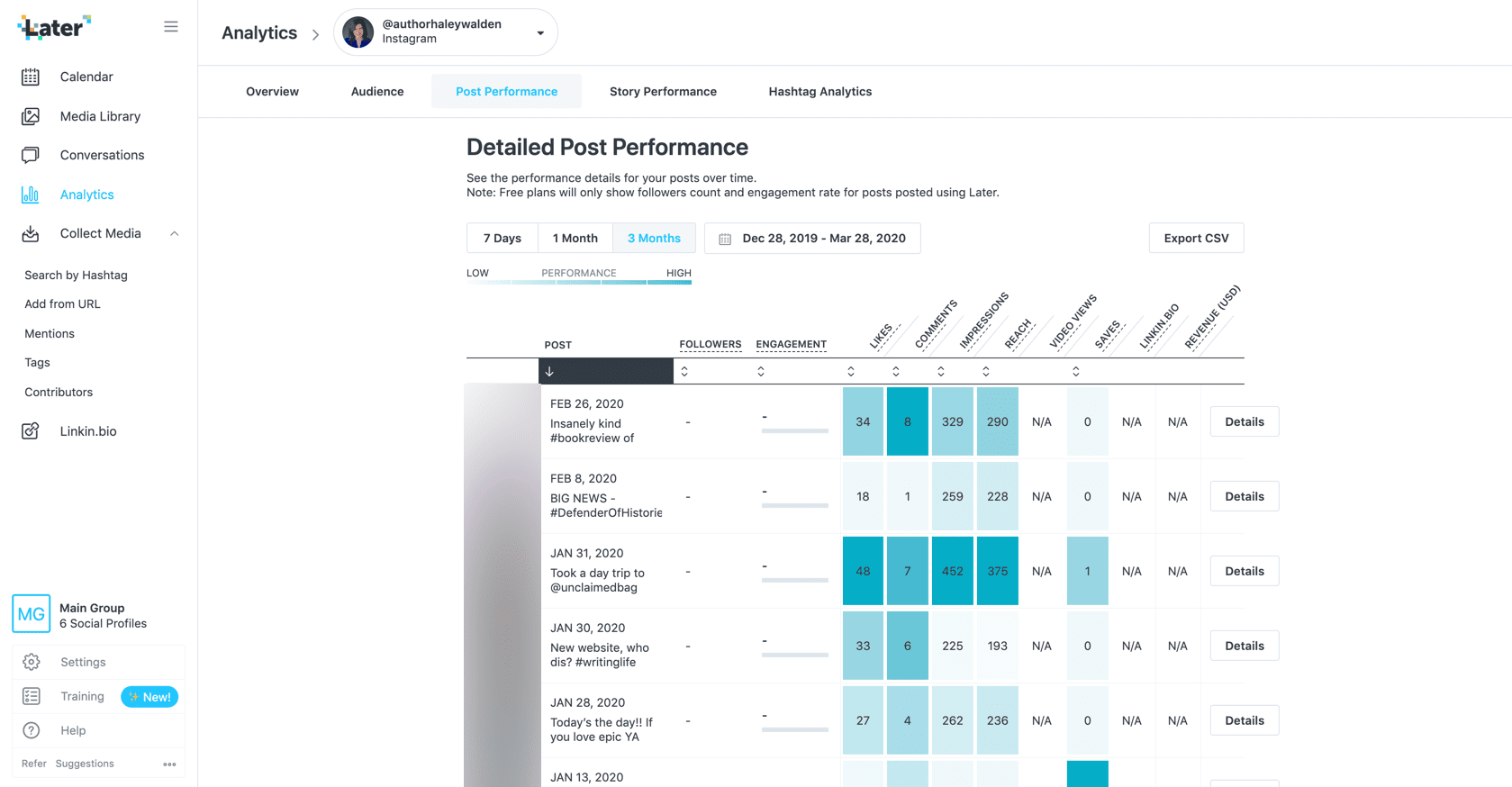Select the 7 Days range
The width and height of the screenshot is (1512, 787).
502,239
